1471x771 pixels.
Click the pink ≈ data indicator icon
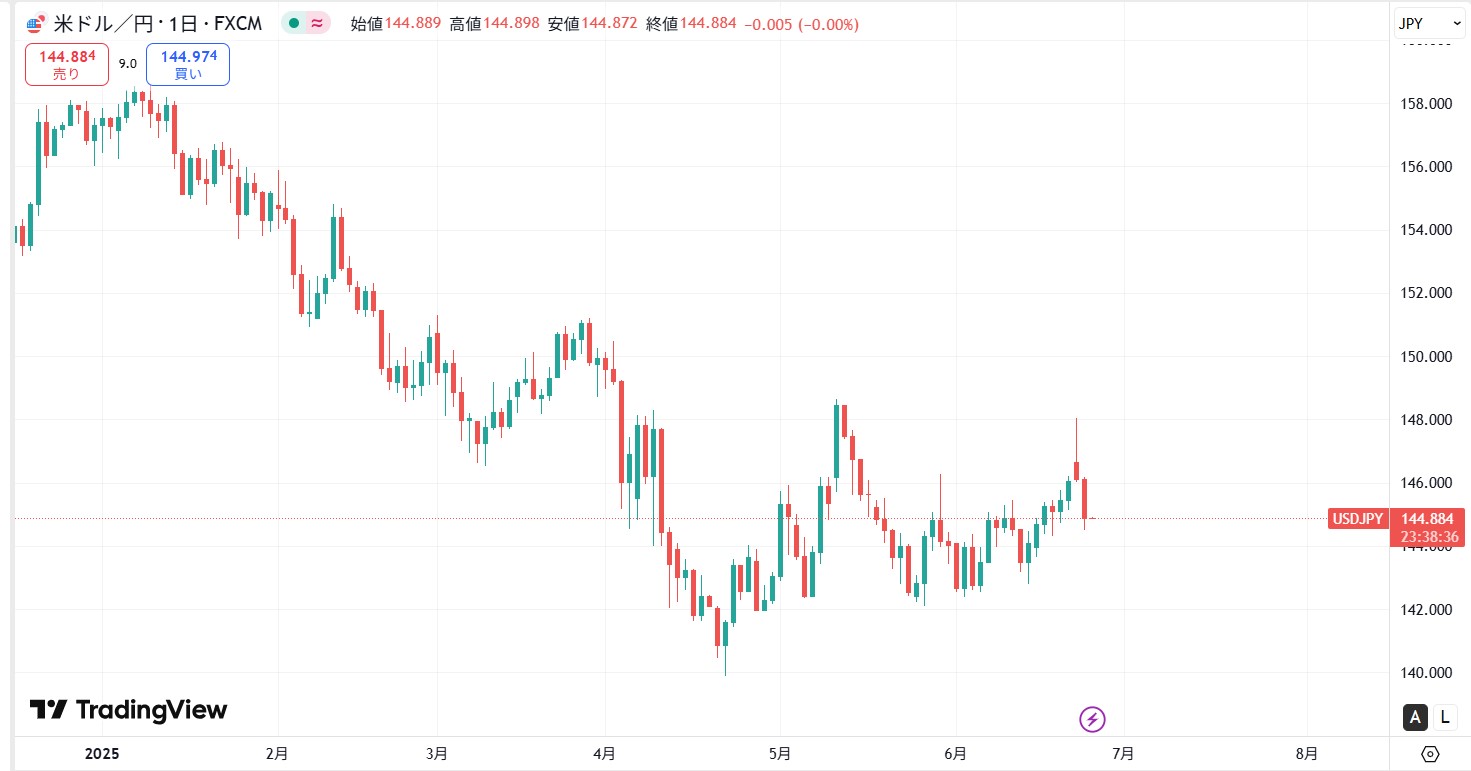317,24
